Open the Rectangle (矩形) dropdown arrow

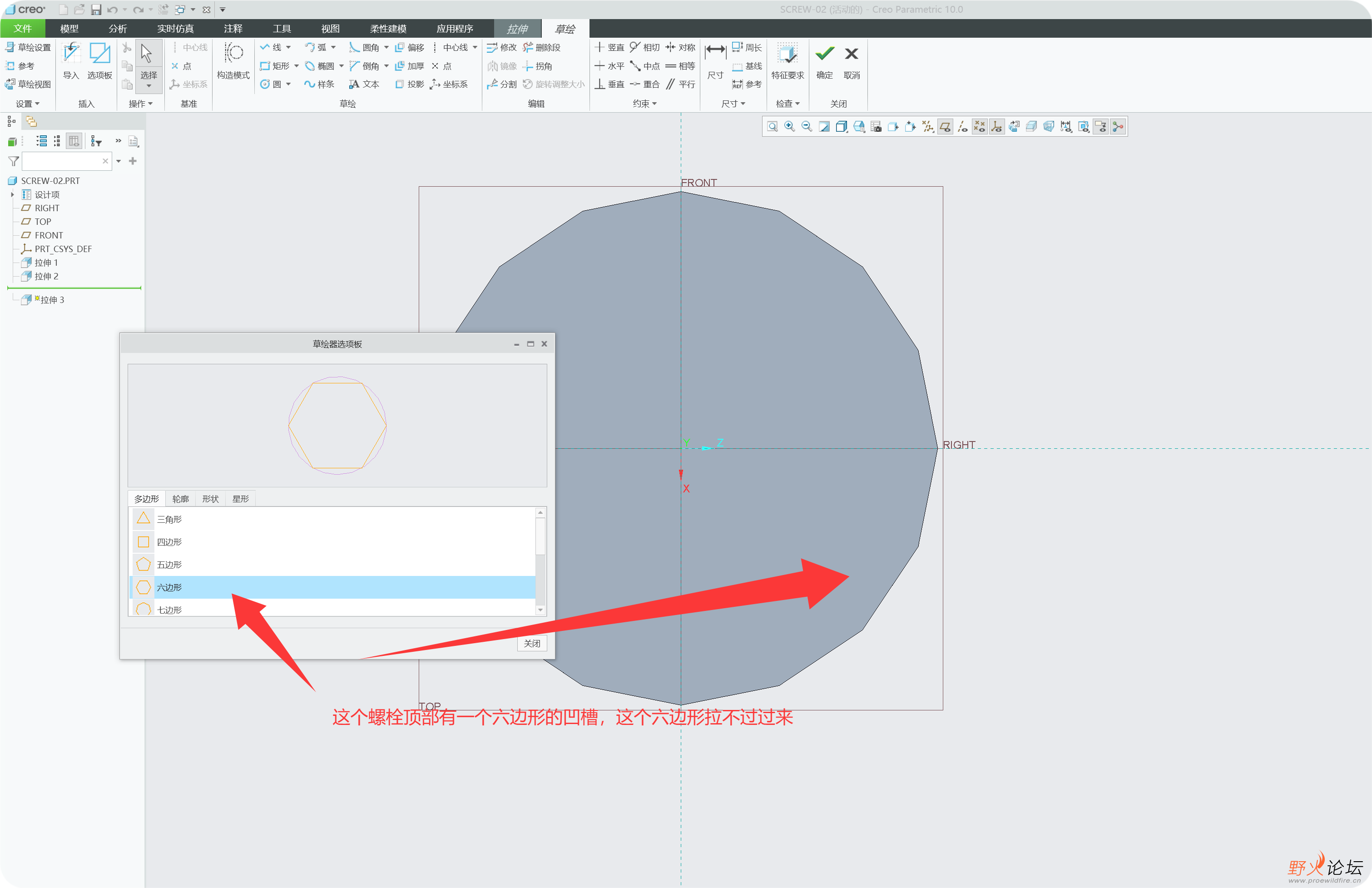tap(297, 66)
